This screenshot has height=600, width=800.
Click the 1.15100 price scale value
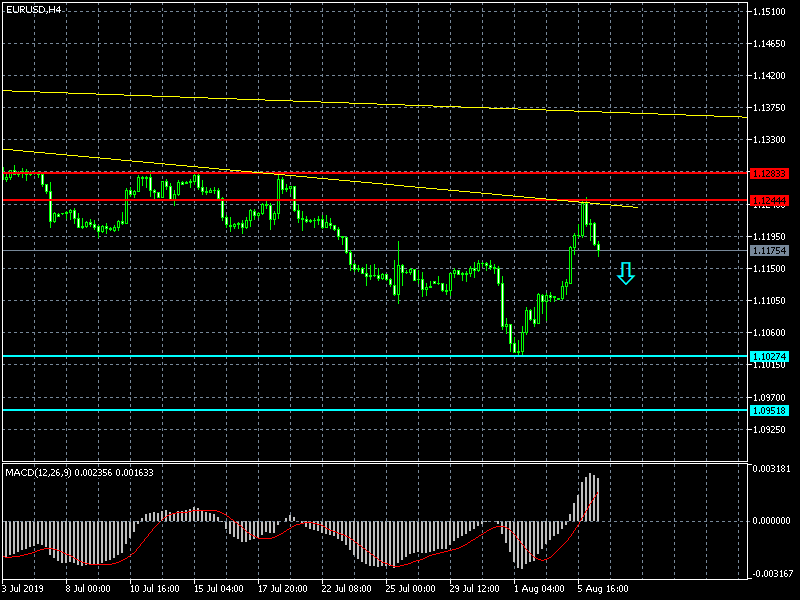click(x=769, y=12)
